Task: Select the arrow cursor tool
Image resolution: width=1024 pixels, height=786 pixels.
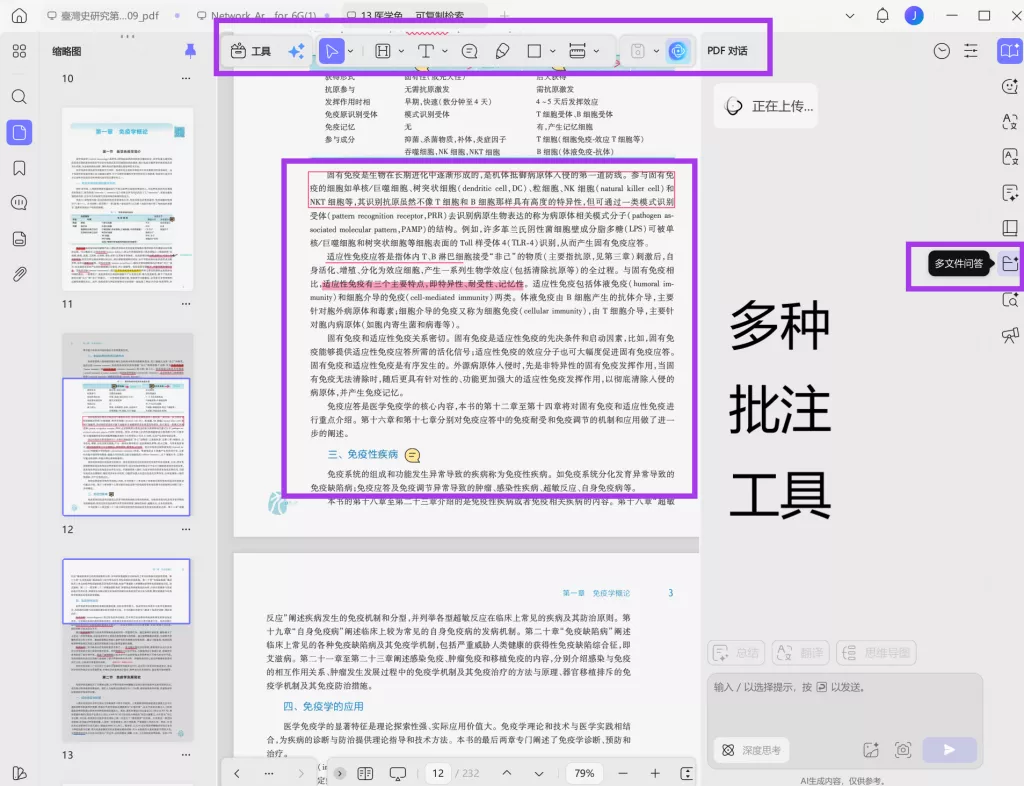Action: pos(331,51)
